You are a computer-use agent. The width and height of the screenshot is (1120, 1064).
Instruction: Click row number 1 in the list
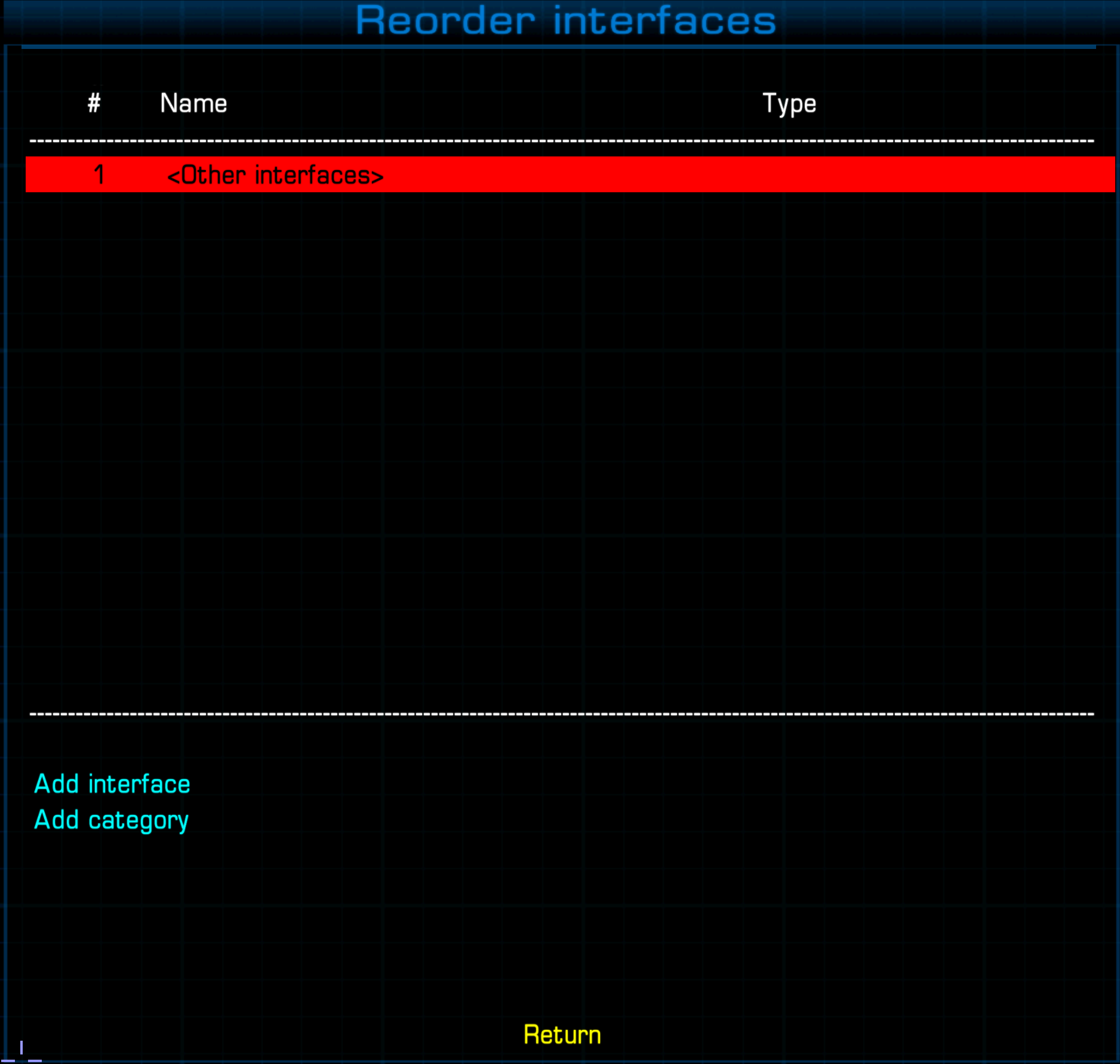tap(99, 175)
